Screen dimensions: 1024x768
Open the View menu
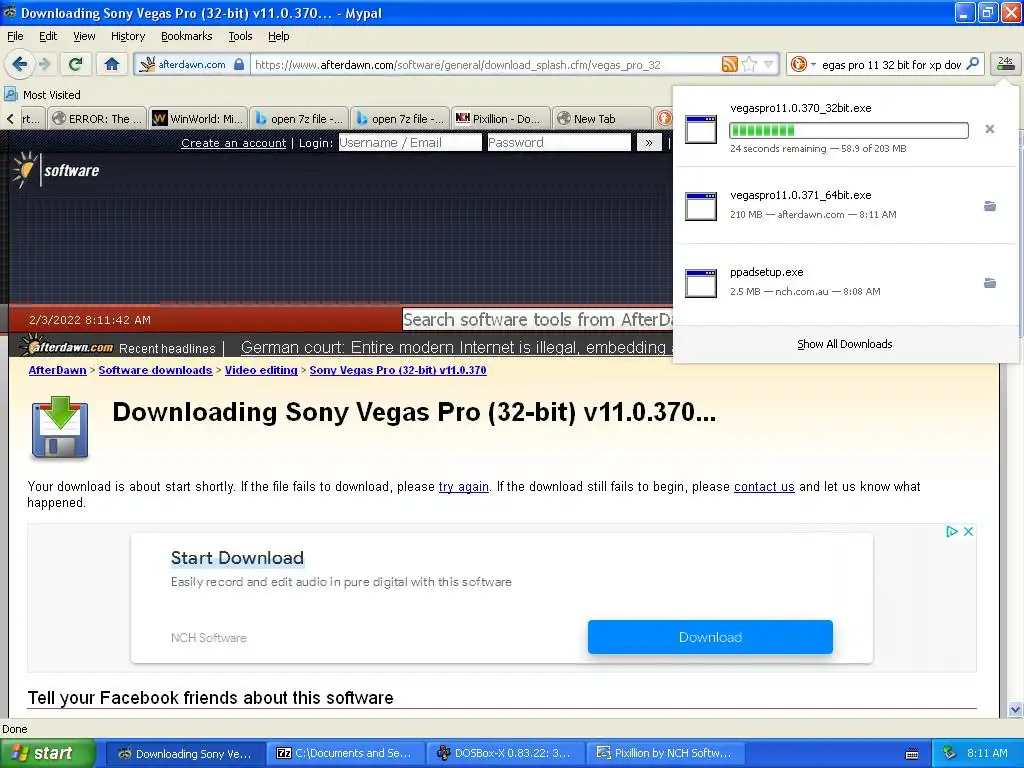[x=84, y=36]
